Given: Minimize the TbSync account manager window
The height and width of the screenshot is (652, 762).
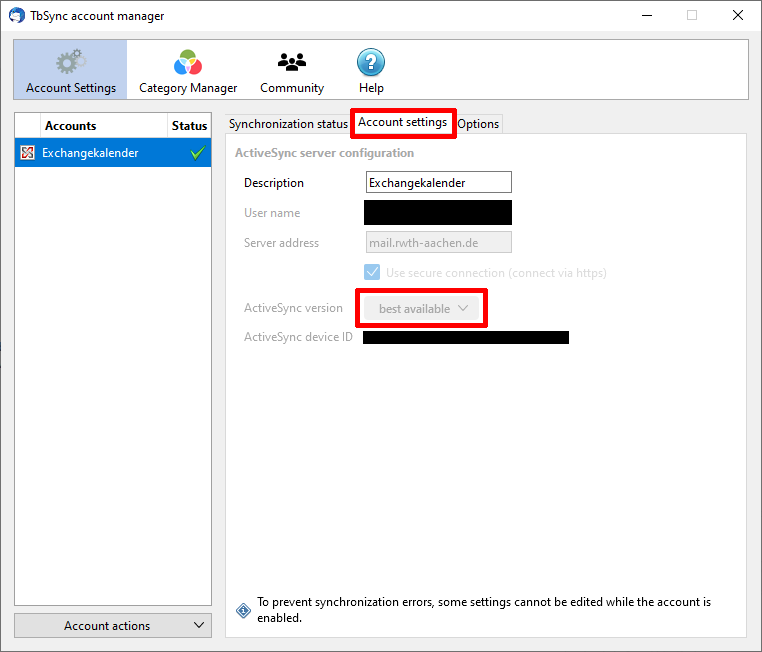Looking at the screenshot, I should [647, 16].
